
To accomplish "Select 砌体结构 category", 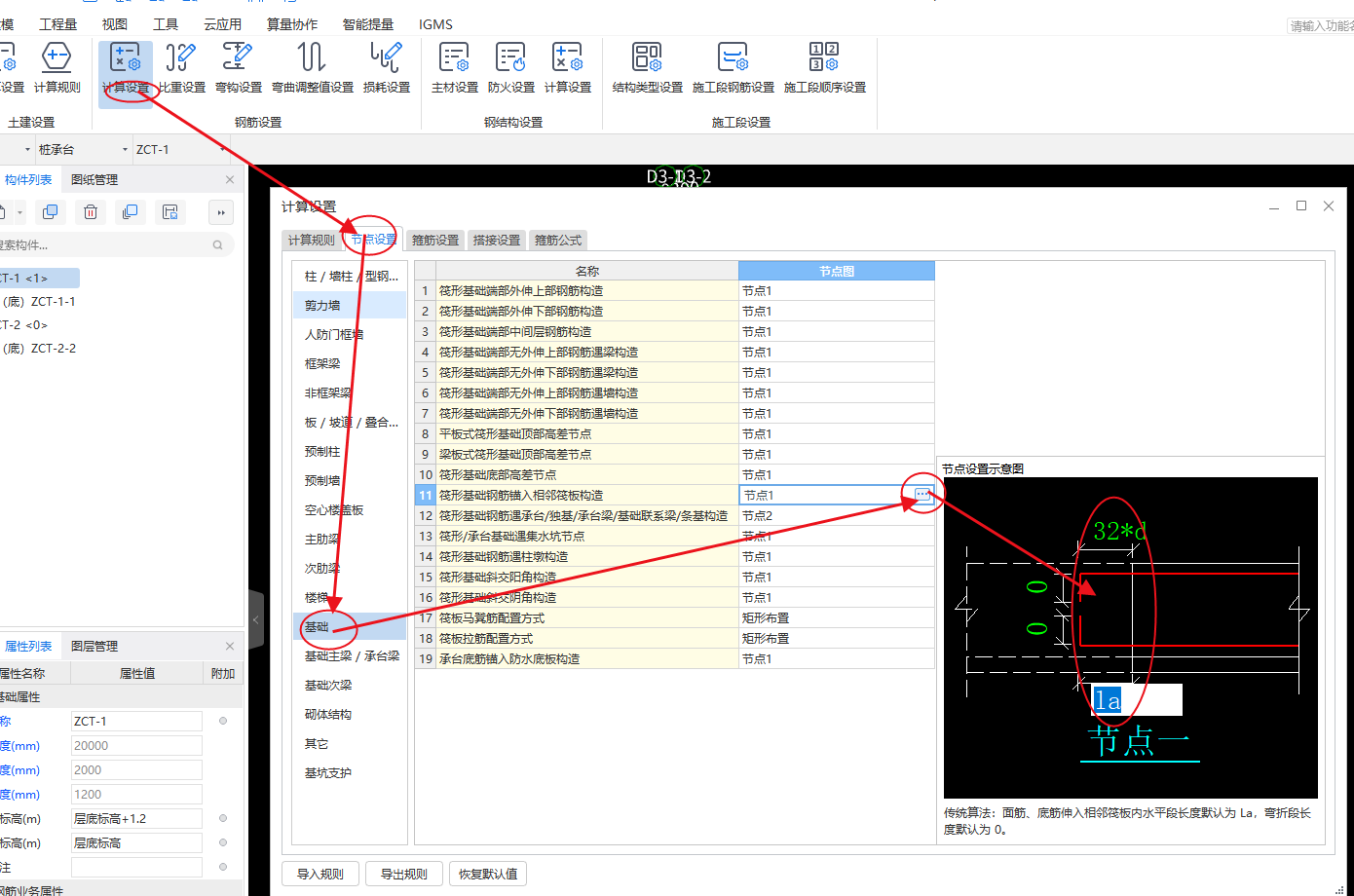I will (351, 714).
